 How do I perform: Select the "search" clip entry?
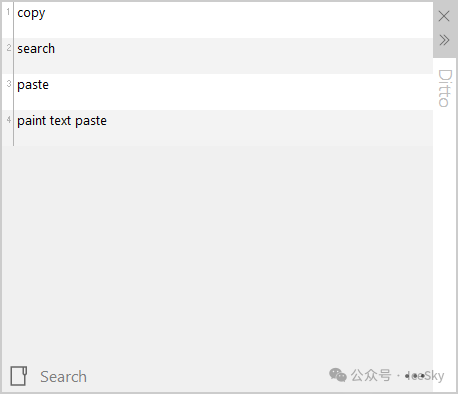coord(36,49)
